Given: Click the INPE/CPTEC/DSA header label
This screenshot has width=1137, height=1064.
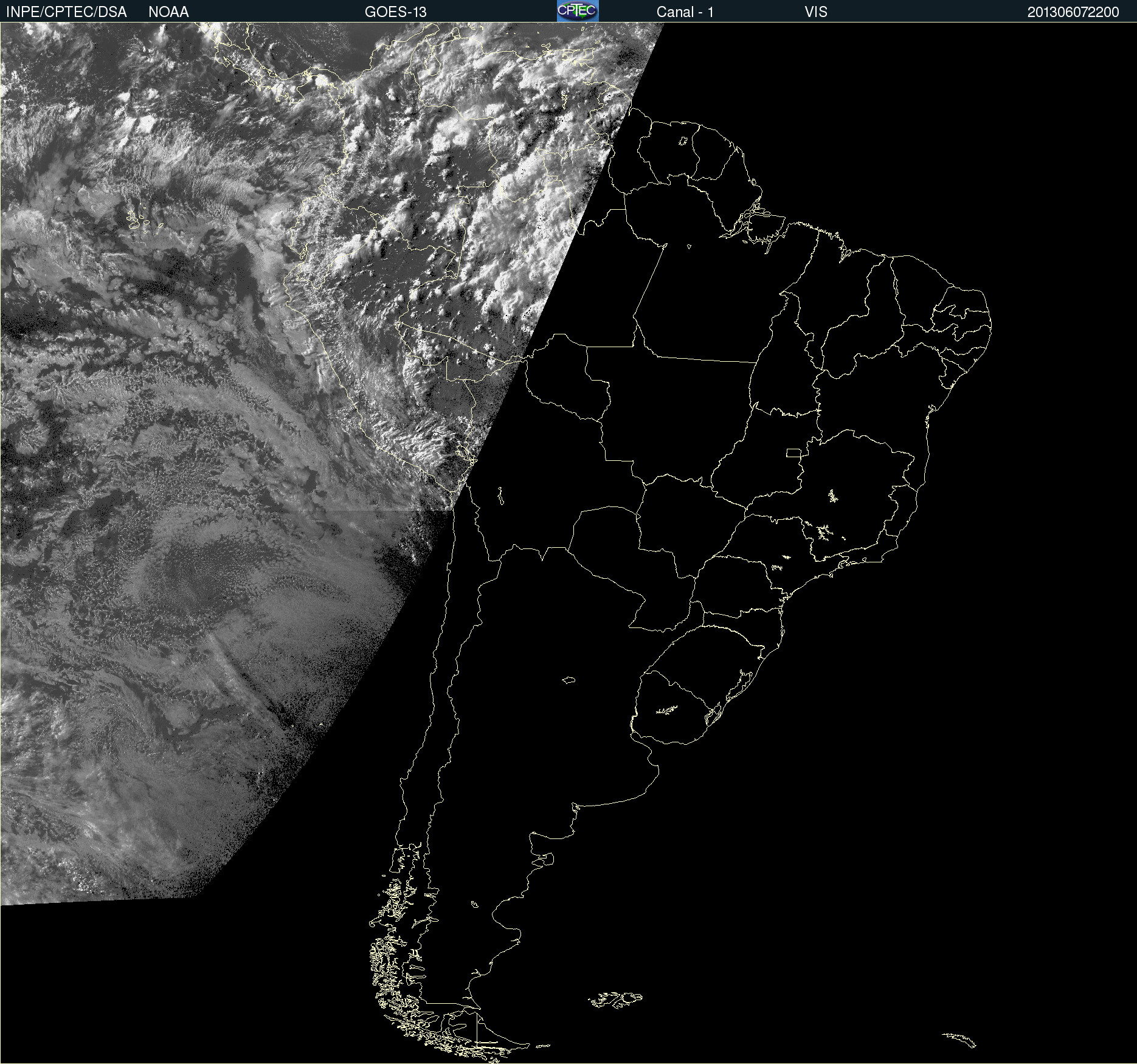Looking at the screenshot, I should 66,12.
